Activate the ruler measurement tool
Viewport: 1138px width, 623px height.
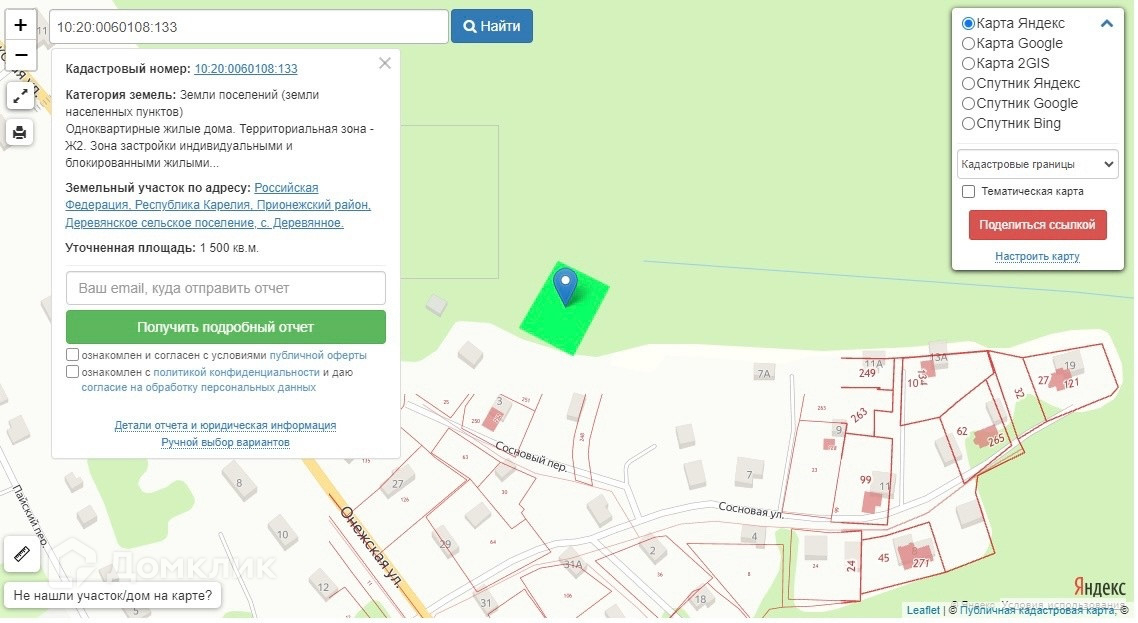click(21, 554)
